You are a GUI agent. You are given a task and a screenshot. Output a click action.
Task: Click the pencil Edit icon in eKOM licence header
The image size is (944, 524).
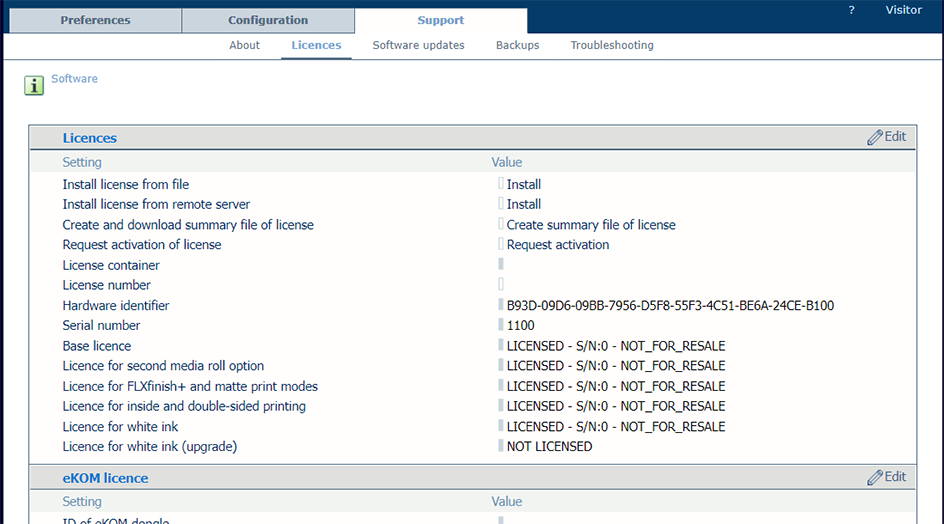point(875,478)
